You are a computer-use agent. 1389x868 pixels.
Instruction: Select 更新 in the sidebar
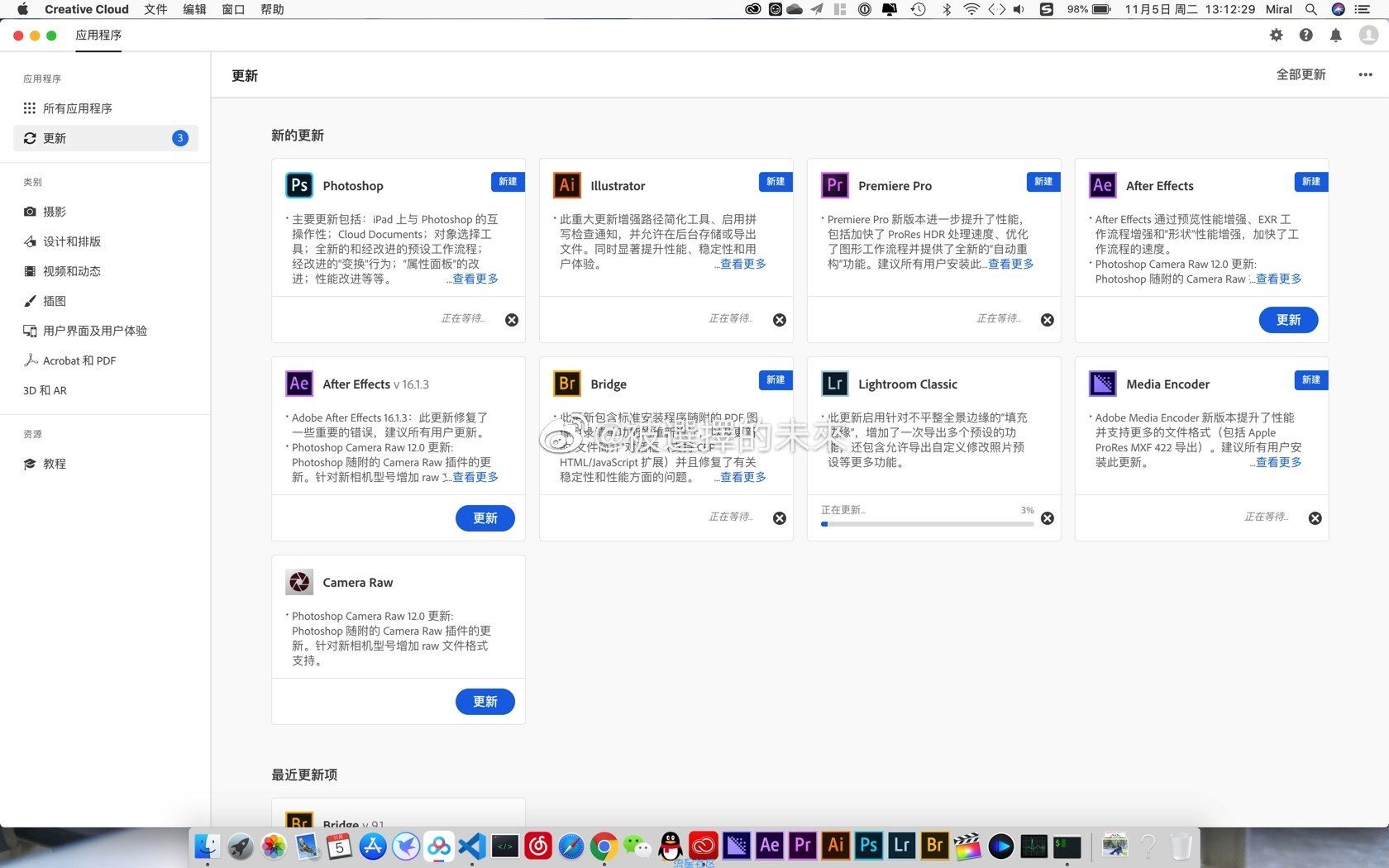[106, 138]
